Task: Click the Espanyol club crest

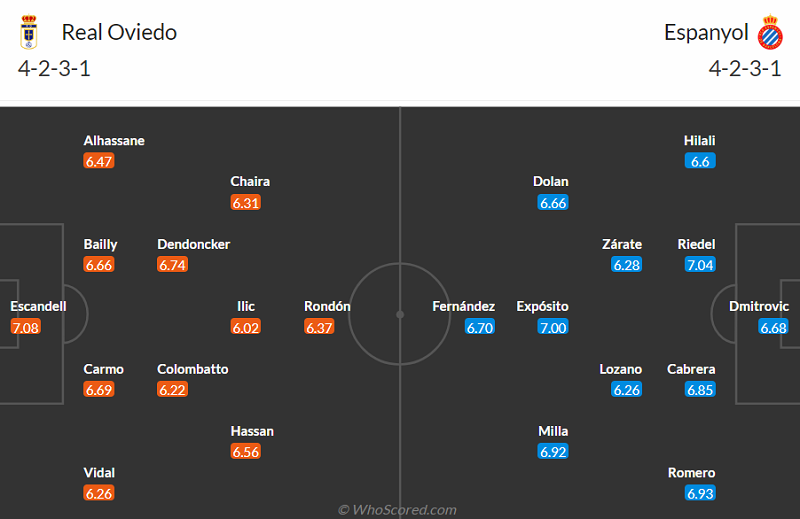Action: tap(769, 34)
